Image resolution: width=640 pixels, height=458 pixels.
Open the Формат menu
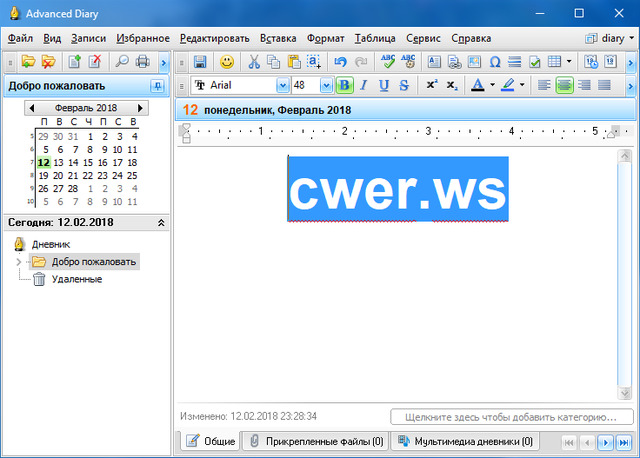click(326, 38)
